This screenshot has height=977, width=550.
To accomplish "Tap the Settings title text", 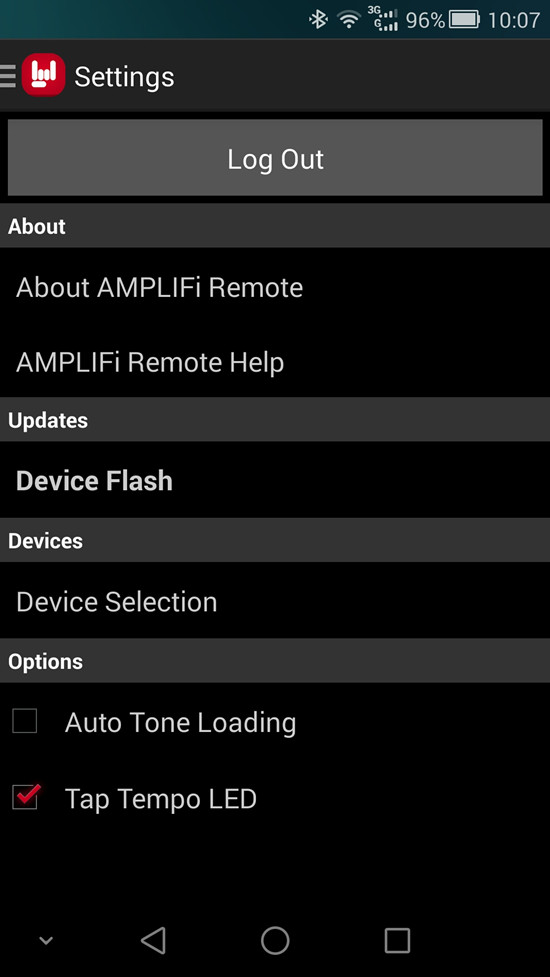I will 125,77.
